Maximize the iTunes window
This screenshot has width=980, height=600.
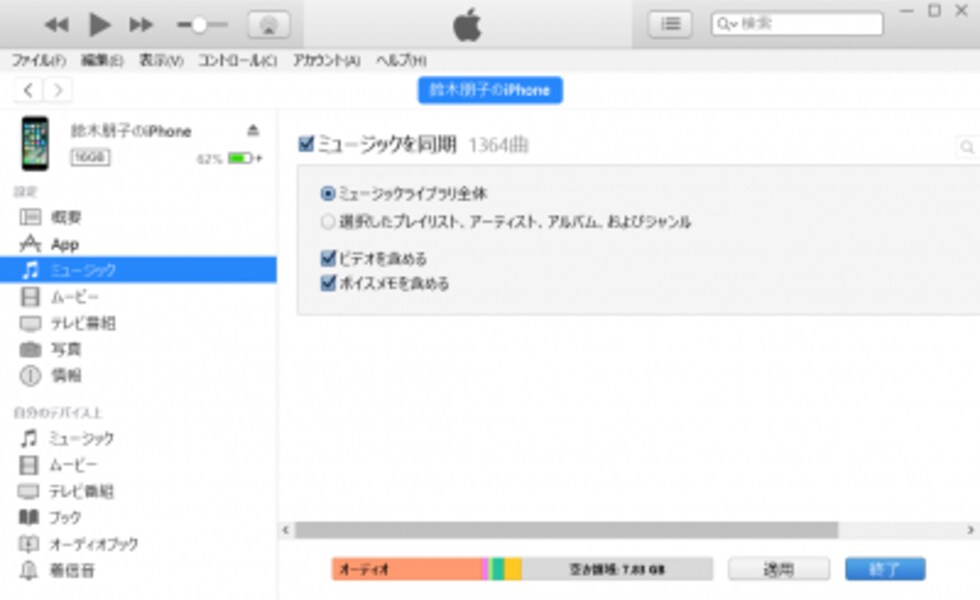click(x=934, y=11)
